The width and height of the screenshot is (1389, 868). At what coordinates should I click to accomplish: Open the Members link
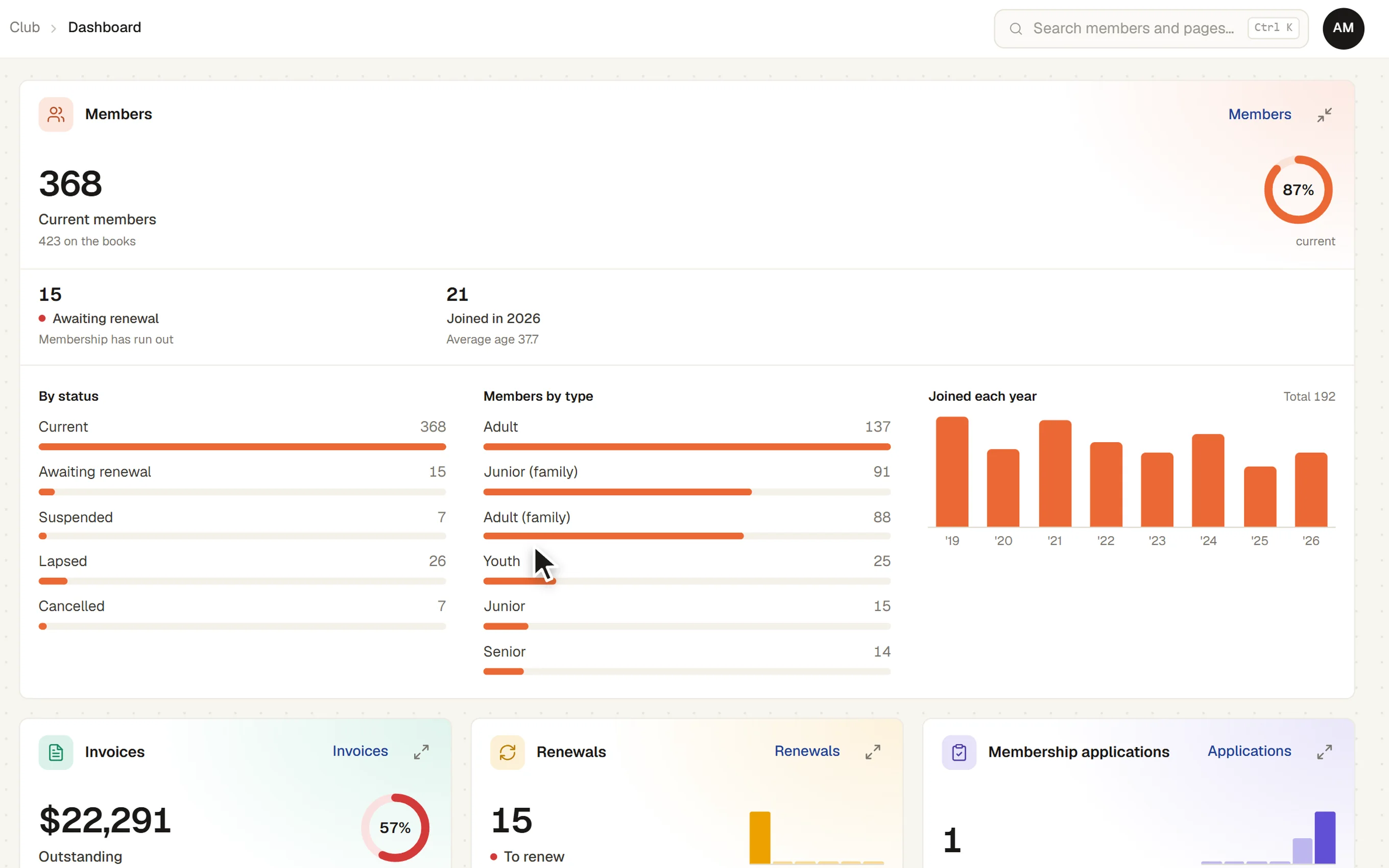click(1259, 114)
